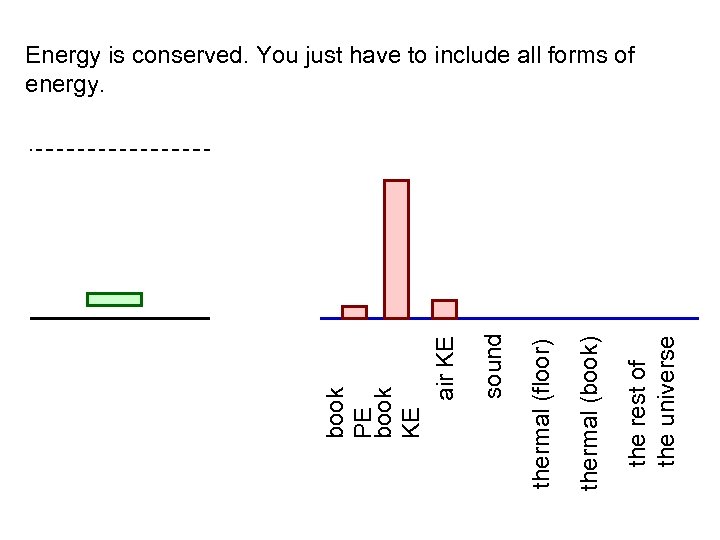Click the "book KE" axis label

coord(397,412)
